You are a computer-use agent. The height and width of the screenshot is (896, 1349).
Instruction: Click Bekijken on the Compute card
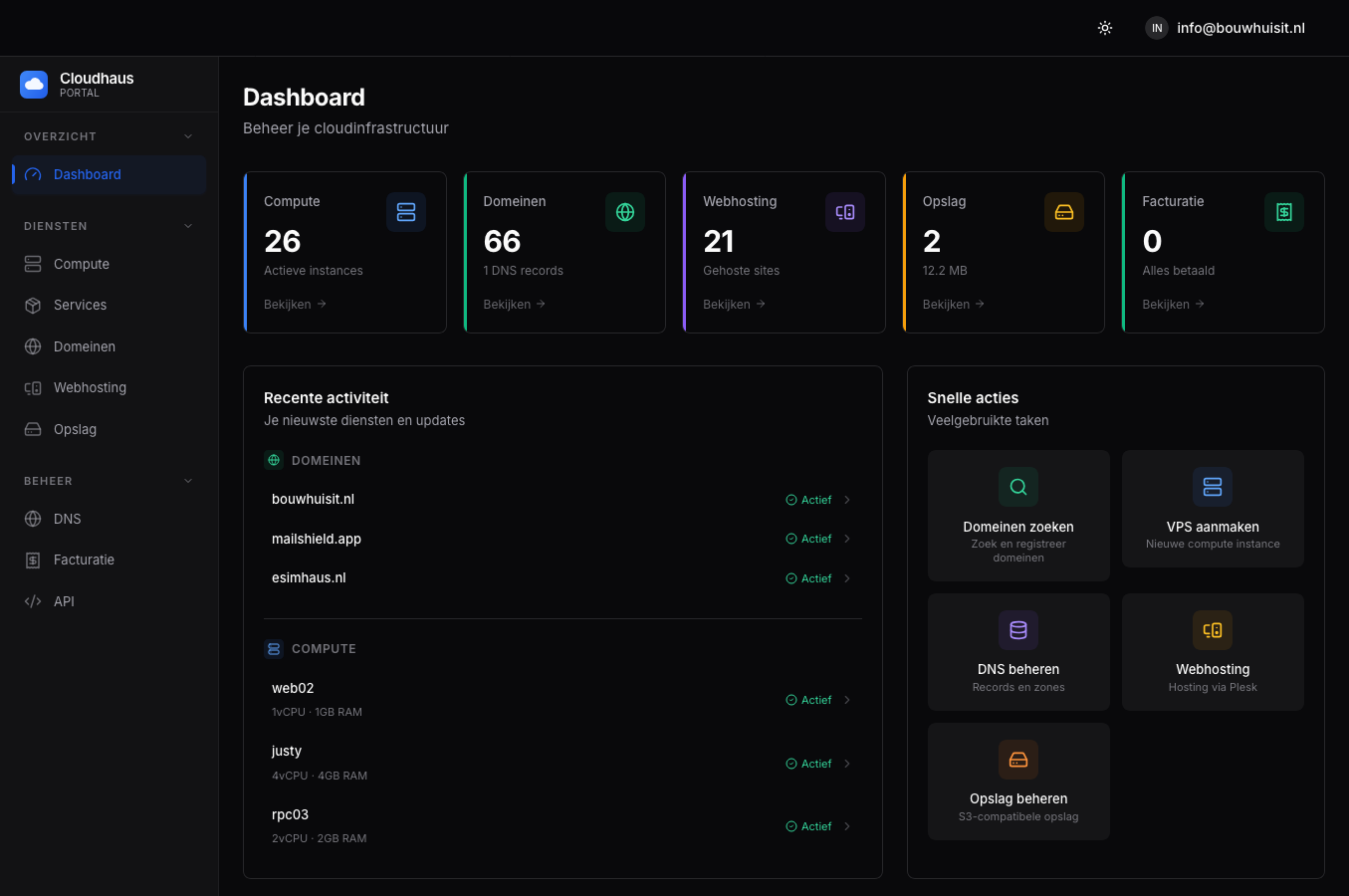(288, 304)
